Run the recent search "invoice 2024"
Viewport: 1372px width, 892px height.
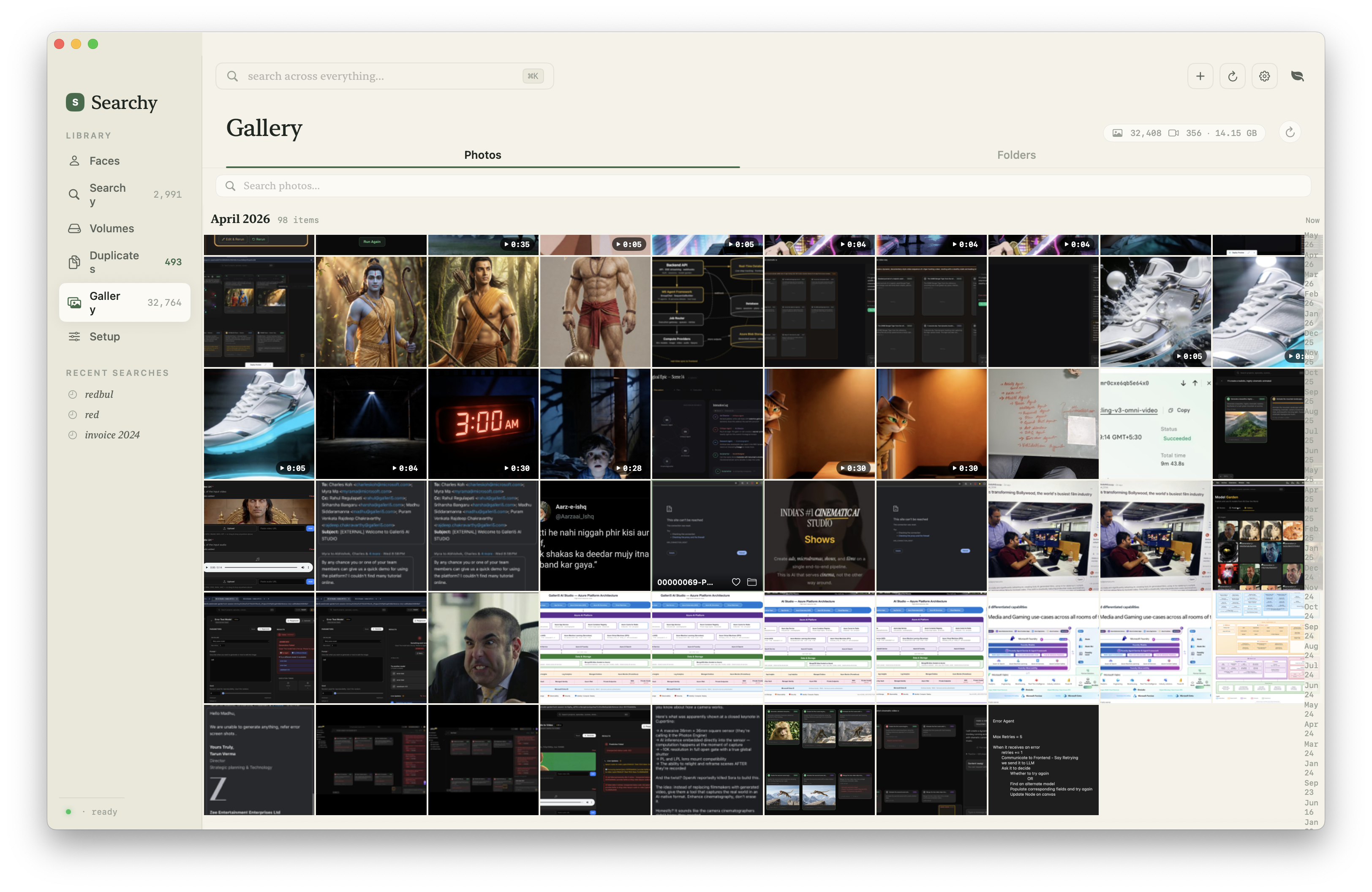[x=112, y=435]
